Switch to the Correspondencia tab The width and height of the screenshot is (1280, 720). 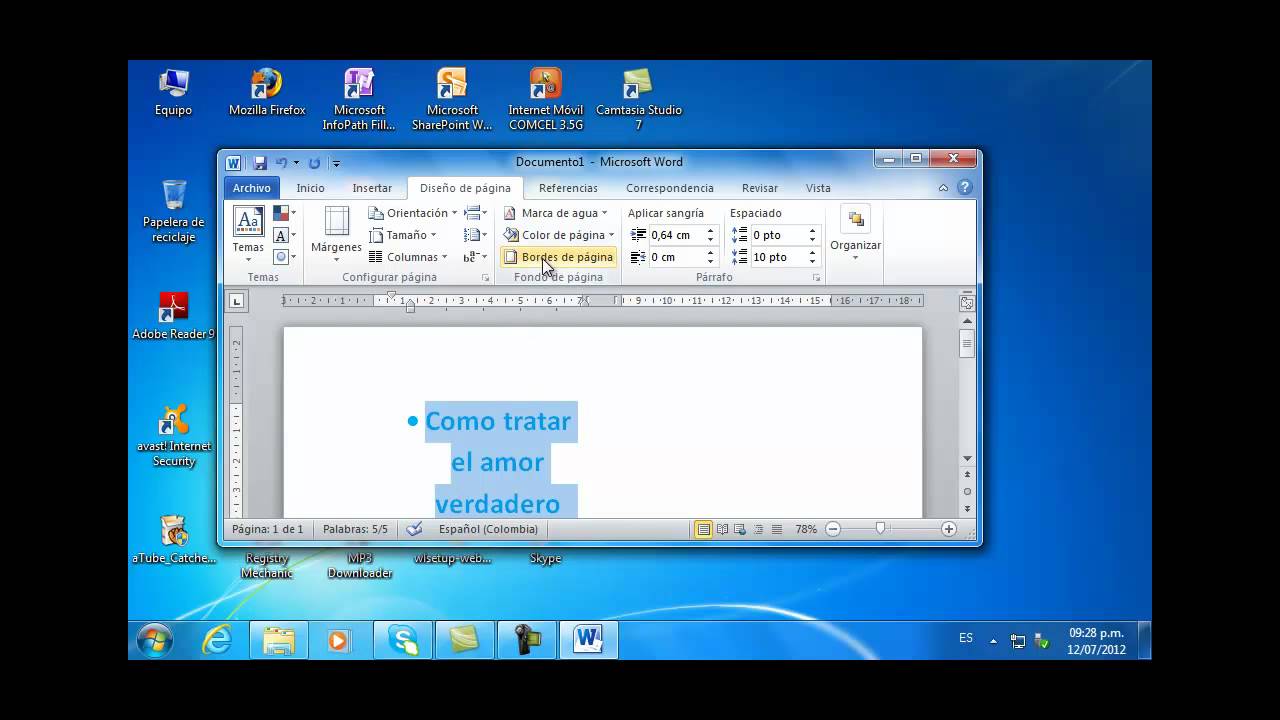pyautogui.click(x=670, y=188)
